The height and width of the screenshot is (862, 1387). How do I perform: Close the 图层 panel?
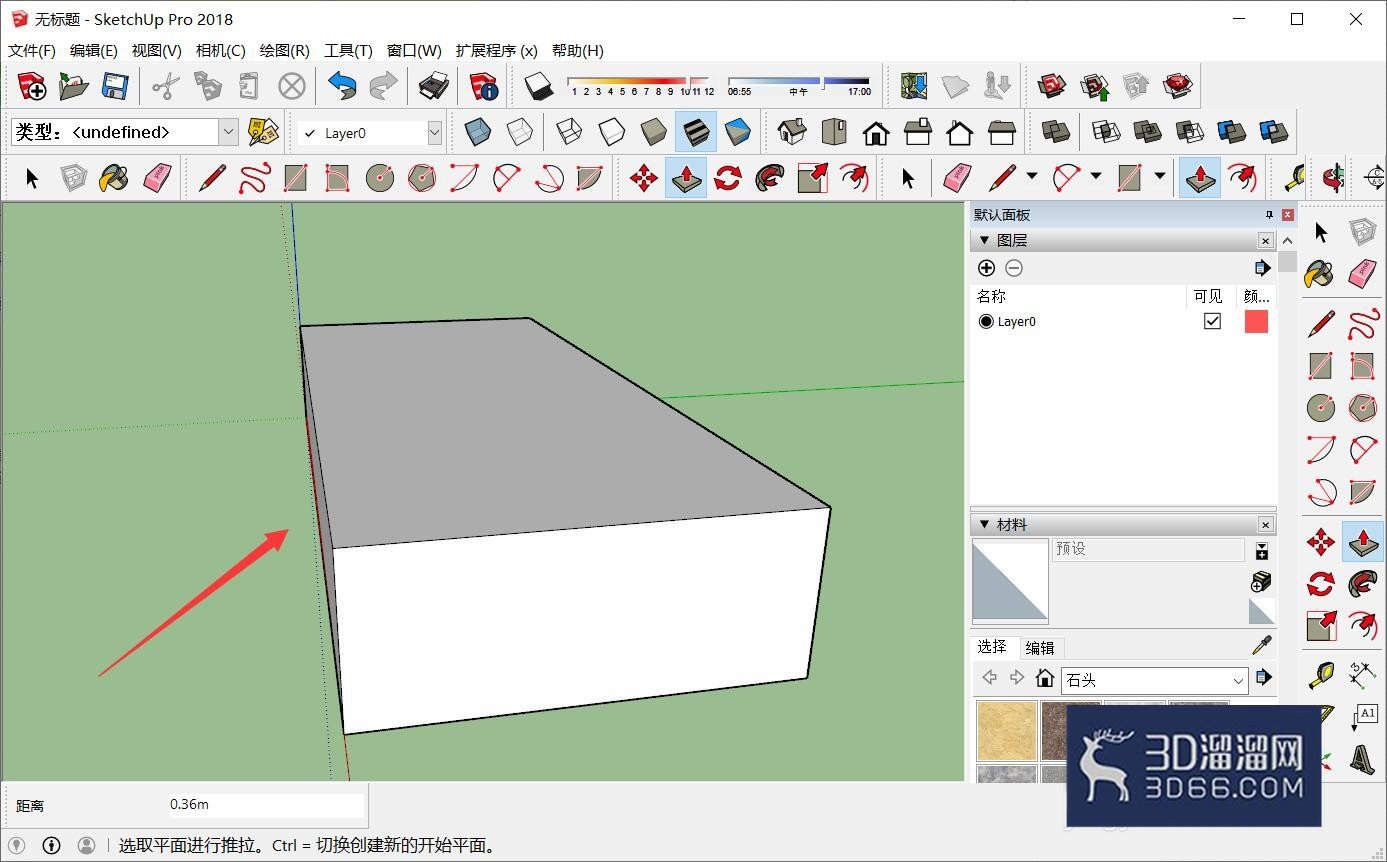1265,240
